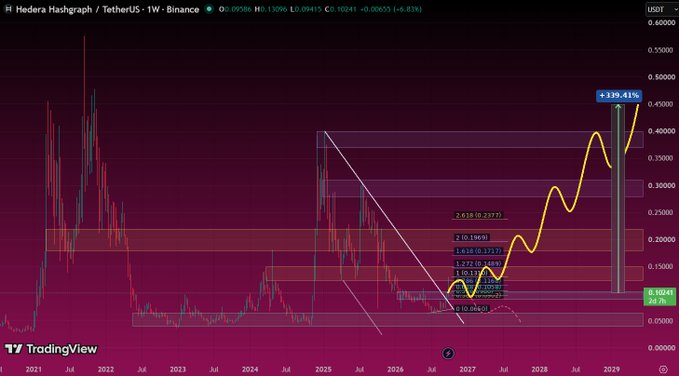Click the 2028 label on time axis

pos(539,370)
